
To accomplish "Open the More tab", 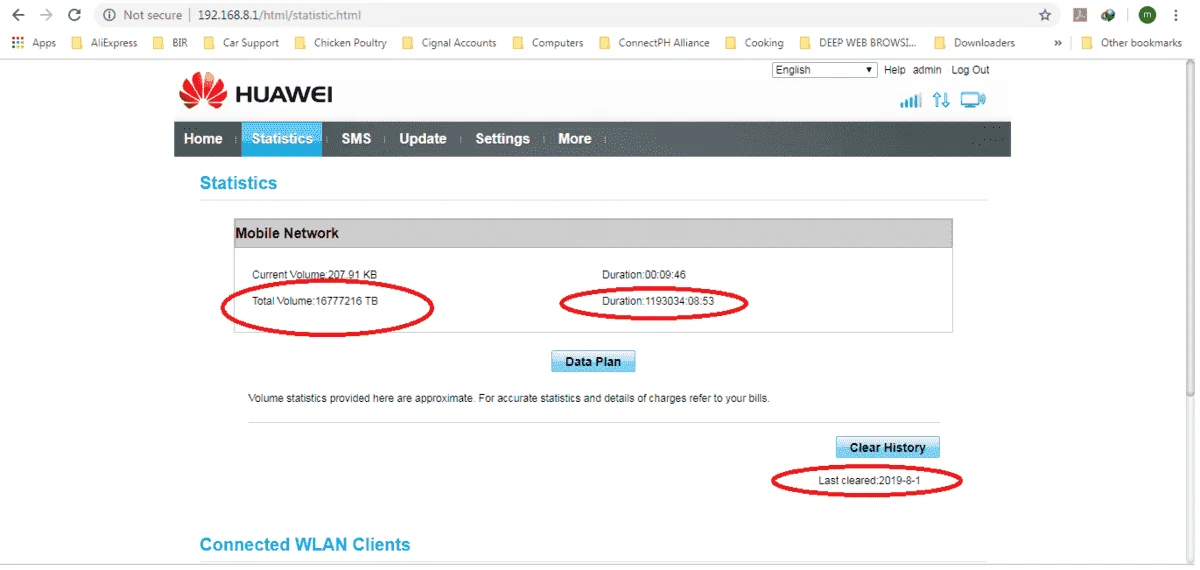I will point(574,139).
